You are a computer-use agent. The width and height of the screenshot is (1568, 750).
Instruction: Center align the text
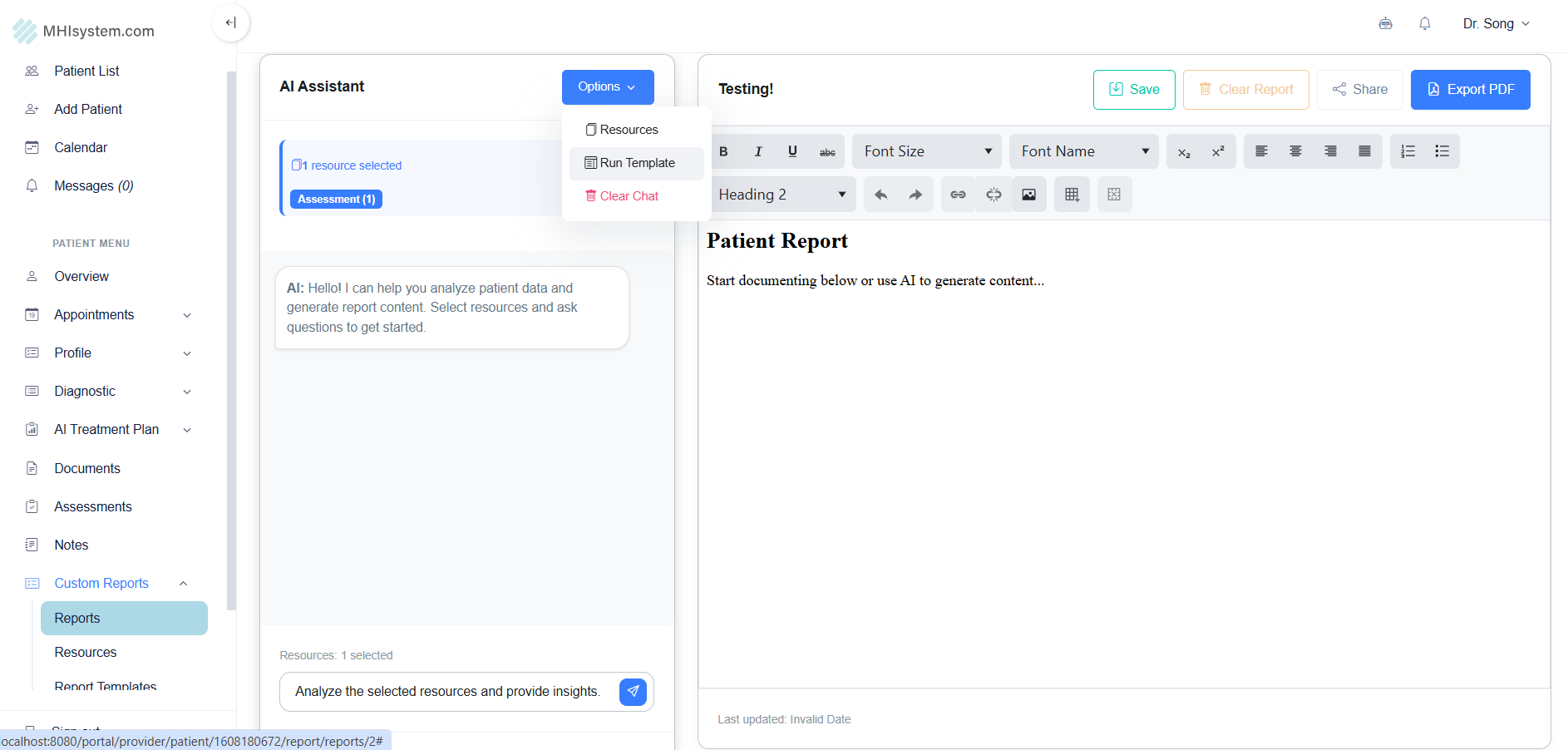(x=1295, y=151)
